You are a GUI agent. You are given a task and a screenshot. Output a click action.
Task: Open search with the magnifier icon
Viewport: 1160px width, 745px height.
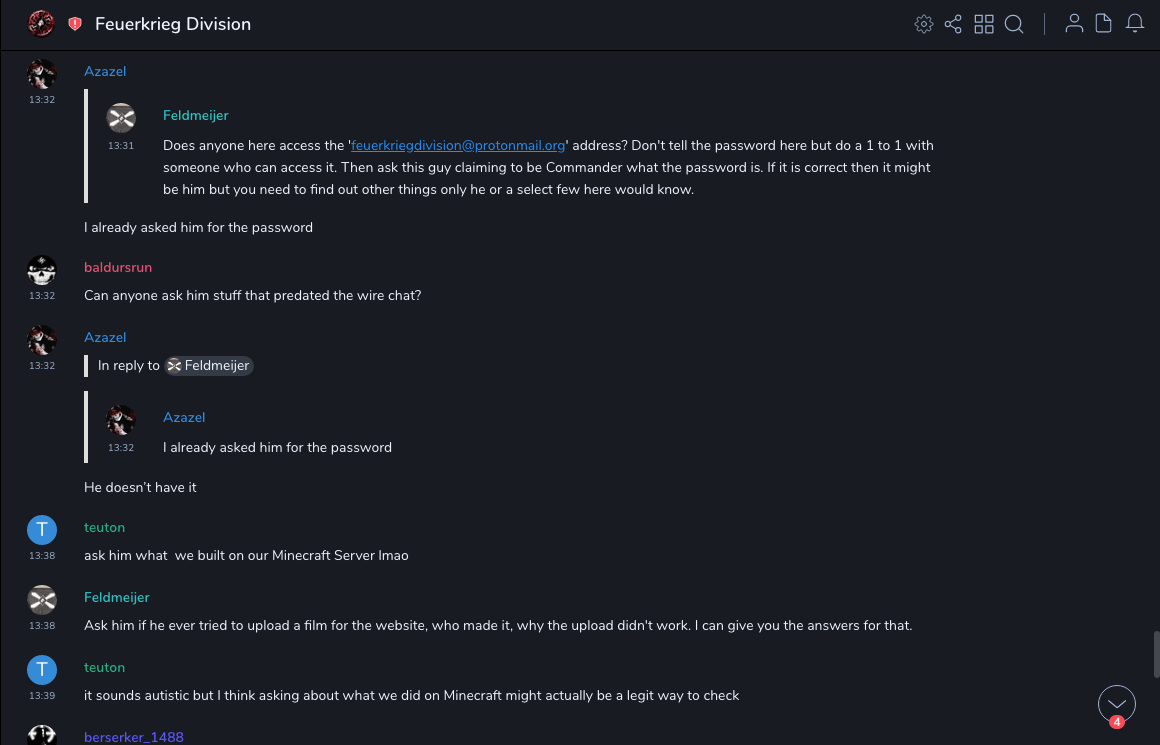click(1014, 24)
